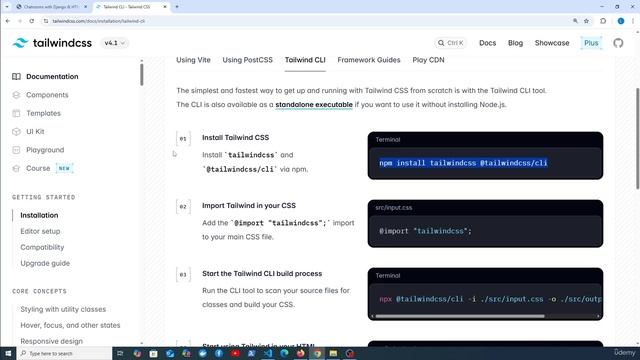Viewport: 640px width, 360px height.
Task: Switch to the Using Vite tab
Action: click(193, 60)
